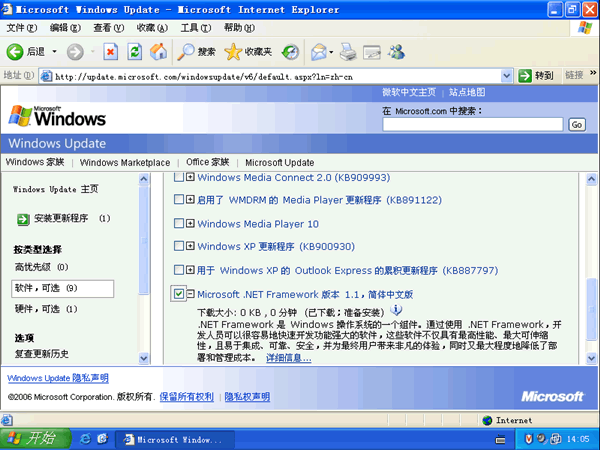This screenshot has height=450, width=600.
Task: Open 详细信息... link for .NET Framework
Action: click(289, 358)
